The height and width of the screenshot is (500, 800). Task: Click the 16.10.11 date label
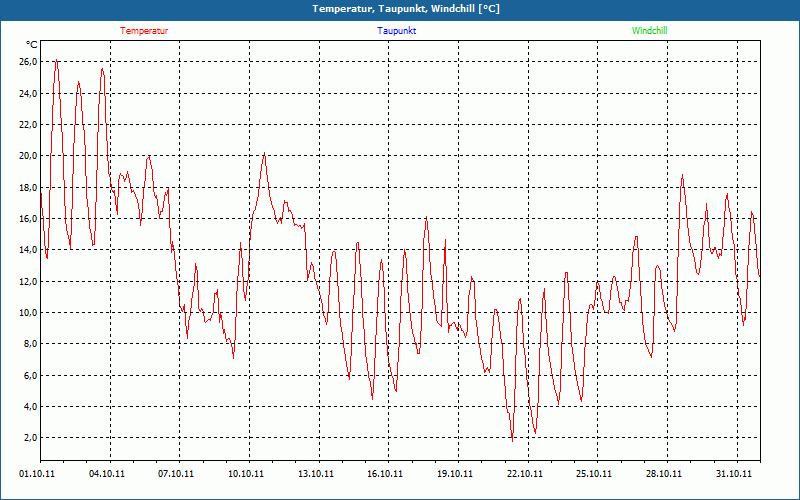tap(385, 473)
